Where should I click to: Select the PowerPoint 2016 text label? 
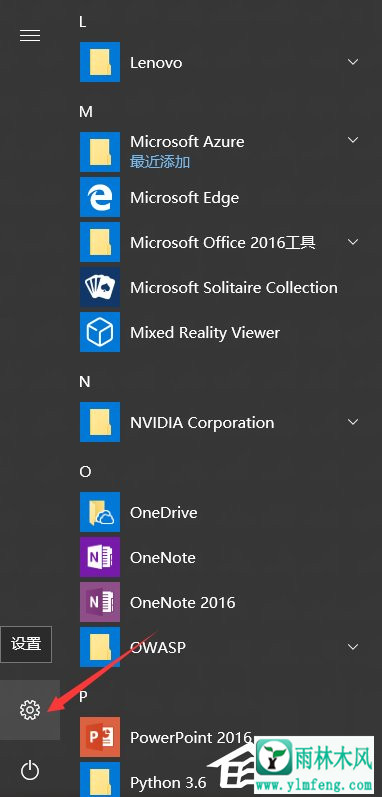coord(190,738)
